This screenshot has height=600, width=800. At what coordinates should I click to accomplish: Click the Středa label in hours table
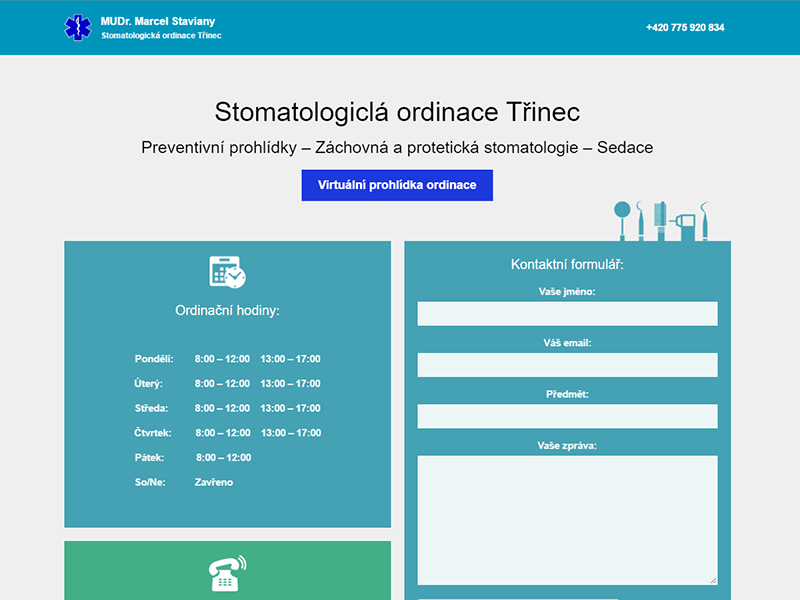coord(152,408)
